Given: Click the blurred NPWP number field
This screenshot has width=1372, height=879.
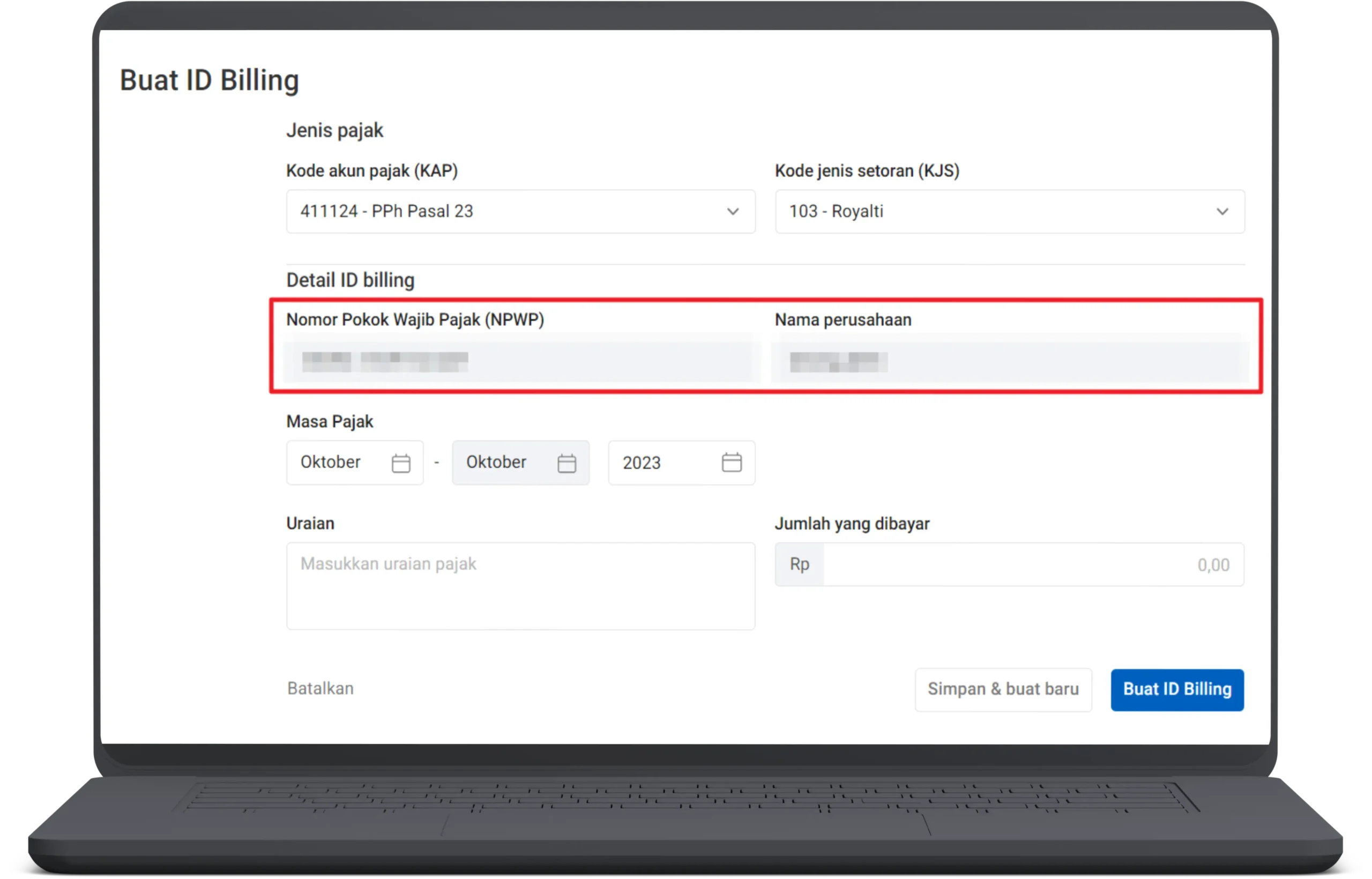Looking at the screenshot, I should pos(520,362).
